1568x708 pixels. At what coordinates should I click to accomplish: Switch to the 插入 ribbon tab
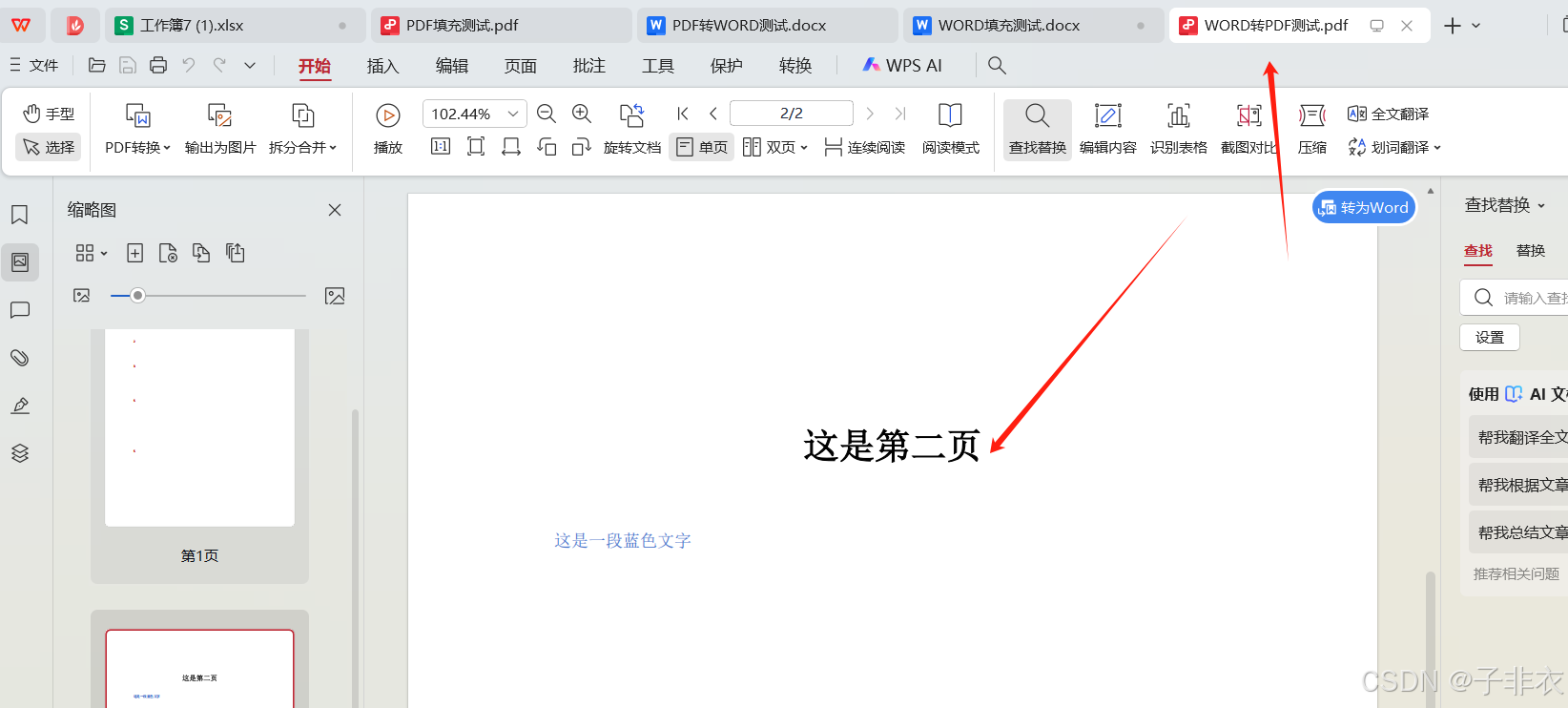point(382,66)
